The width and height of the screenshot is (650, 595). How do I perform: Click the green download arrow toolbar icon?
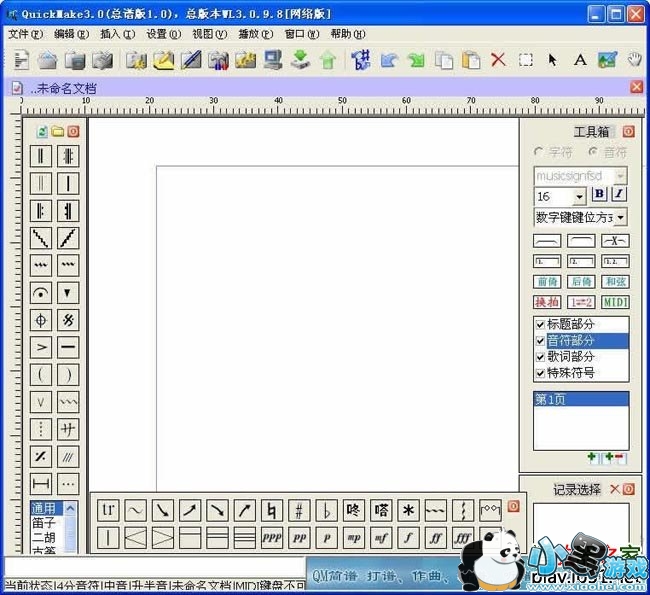point(301,60)
